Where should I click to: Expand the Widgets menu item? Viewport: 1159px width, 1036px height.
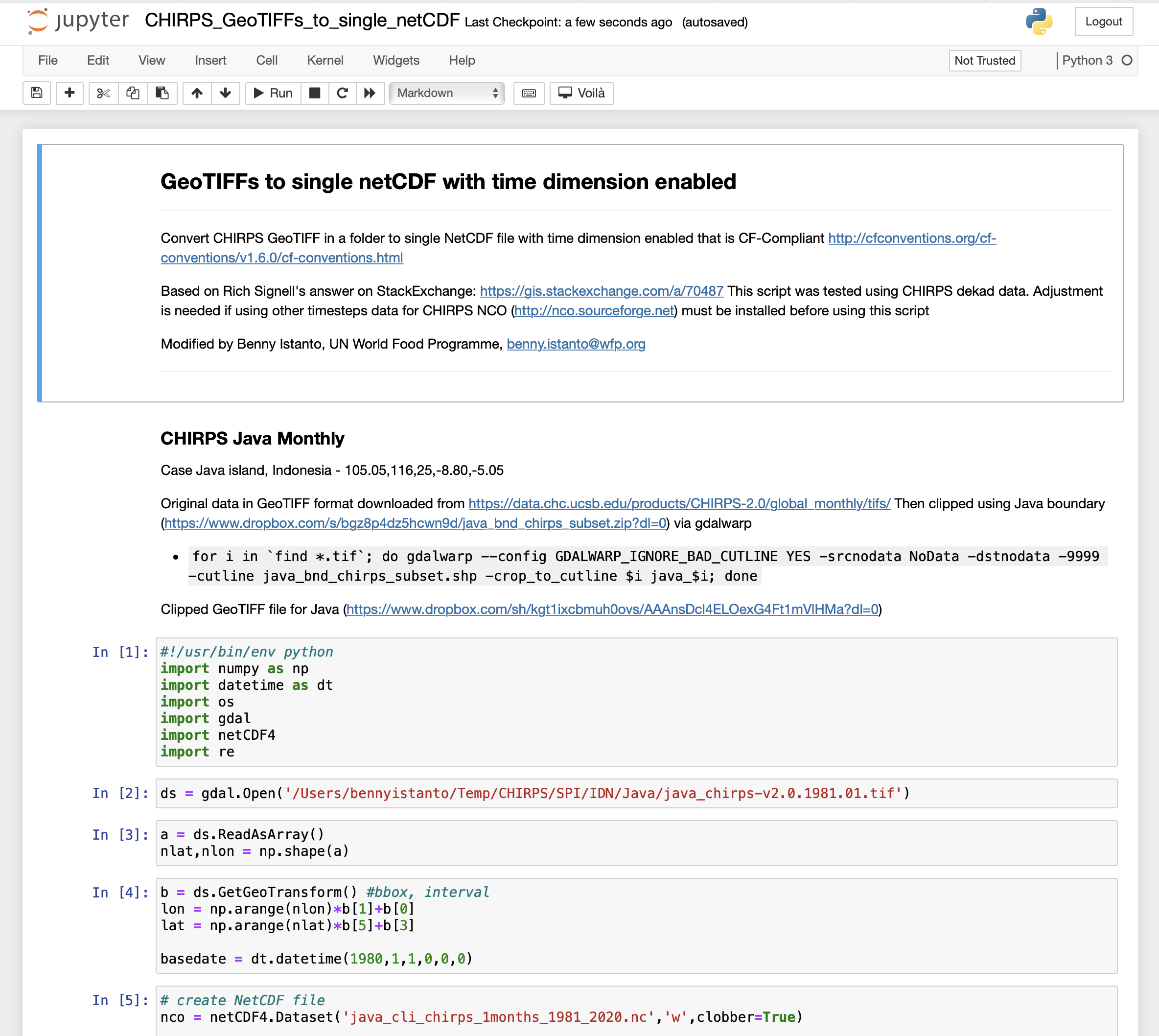(x=394, y=60)
